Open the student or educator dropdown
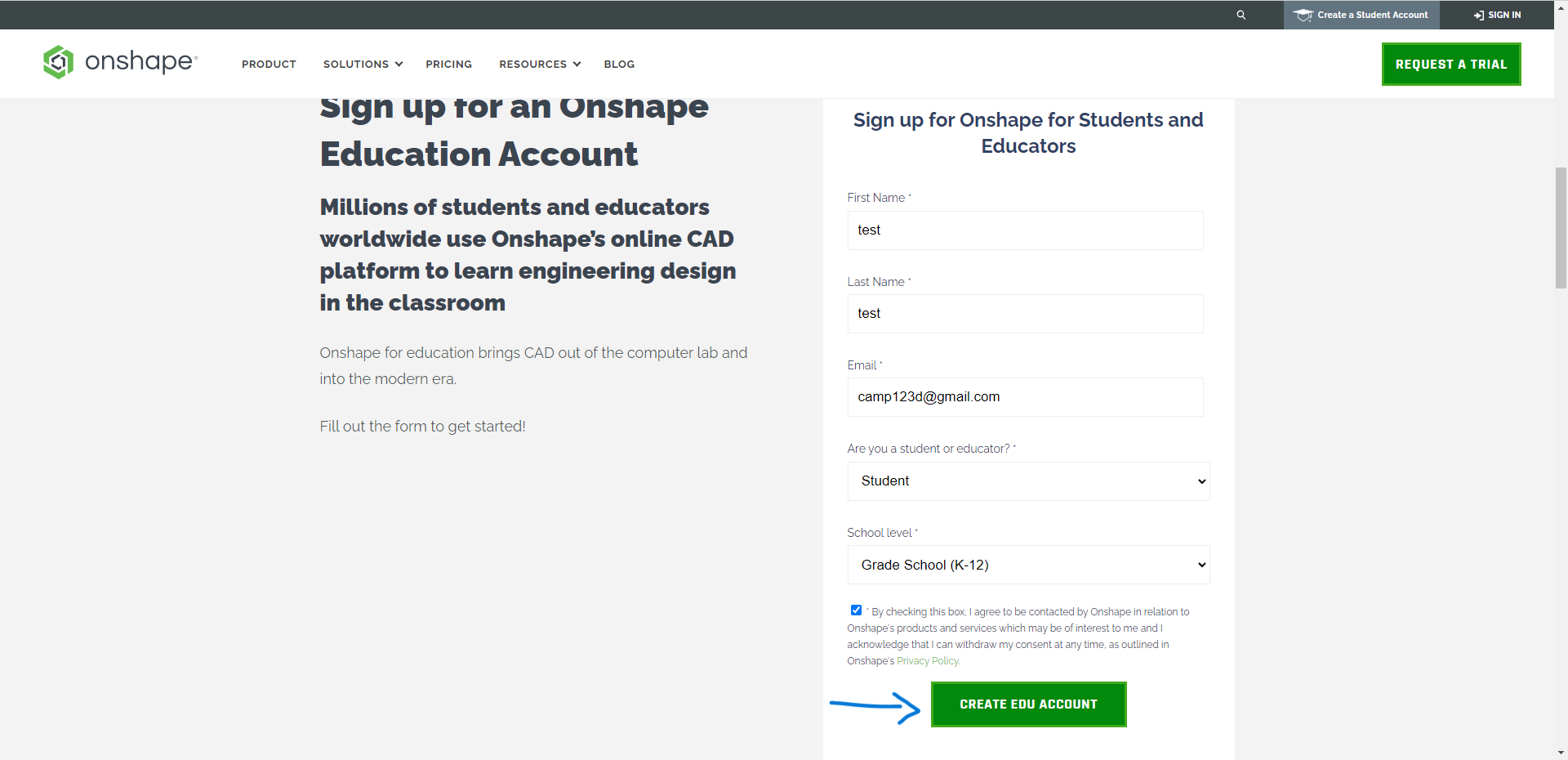1568x760 pixels. (1027, 481)
